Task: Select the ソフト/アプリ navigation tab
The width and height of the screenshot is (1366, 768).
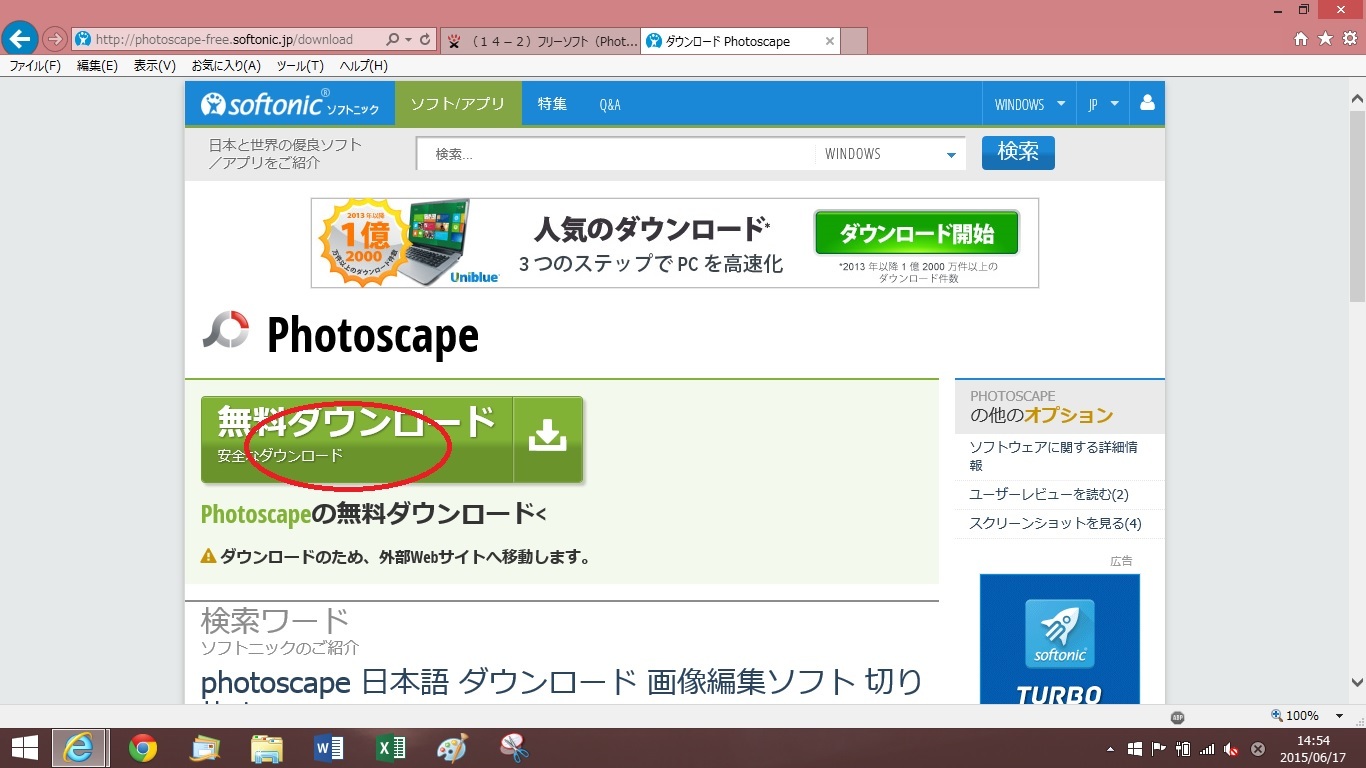Action: click(x=458, y=104)
